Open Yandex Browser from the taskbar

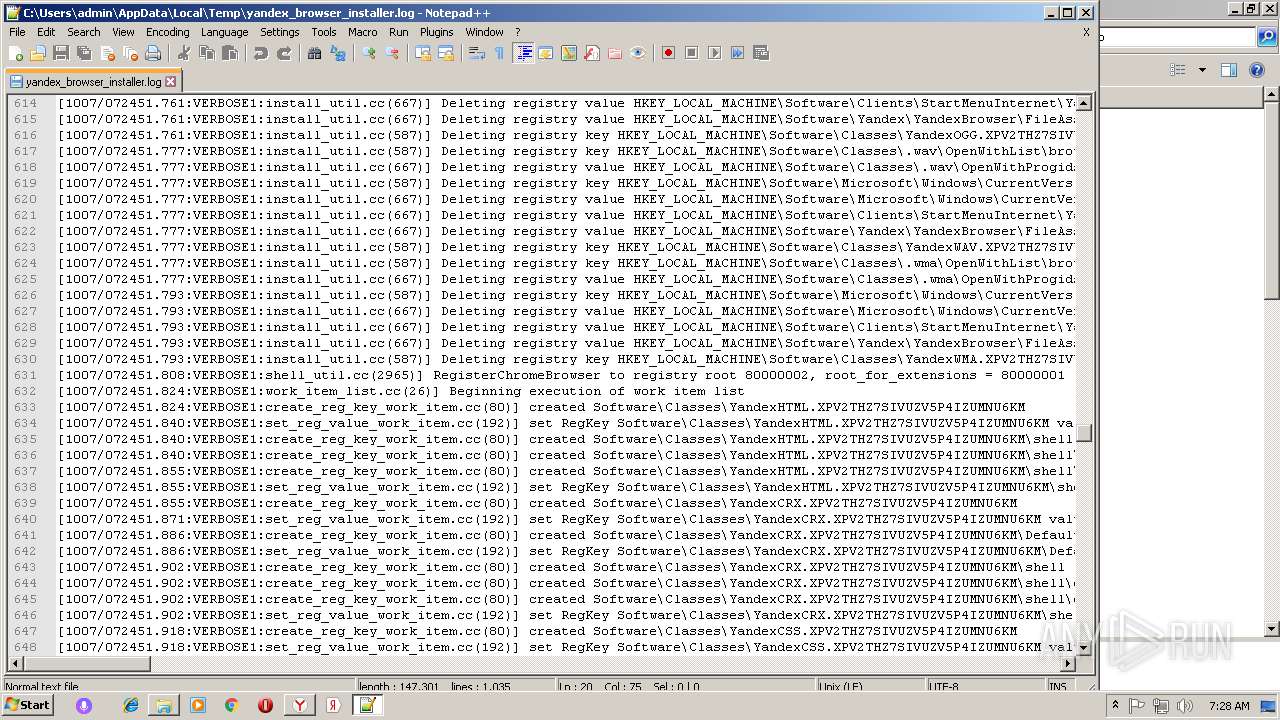pyautogui.click(x=299, y=705)
